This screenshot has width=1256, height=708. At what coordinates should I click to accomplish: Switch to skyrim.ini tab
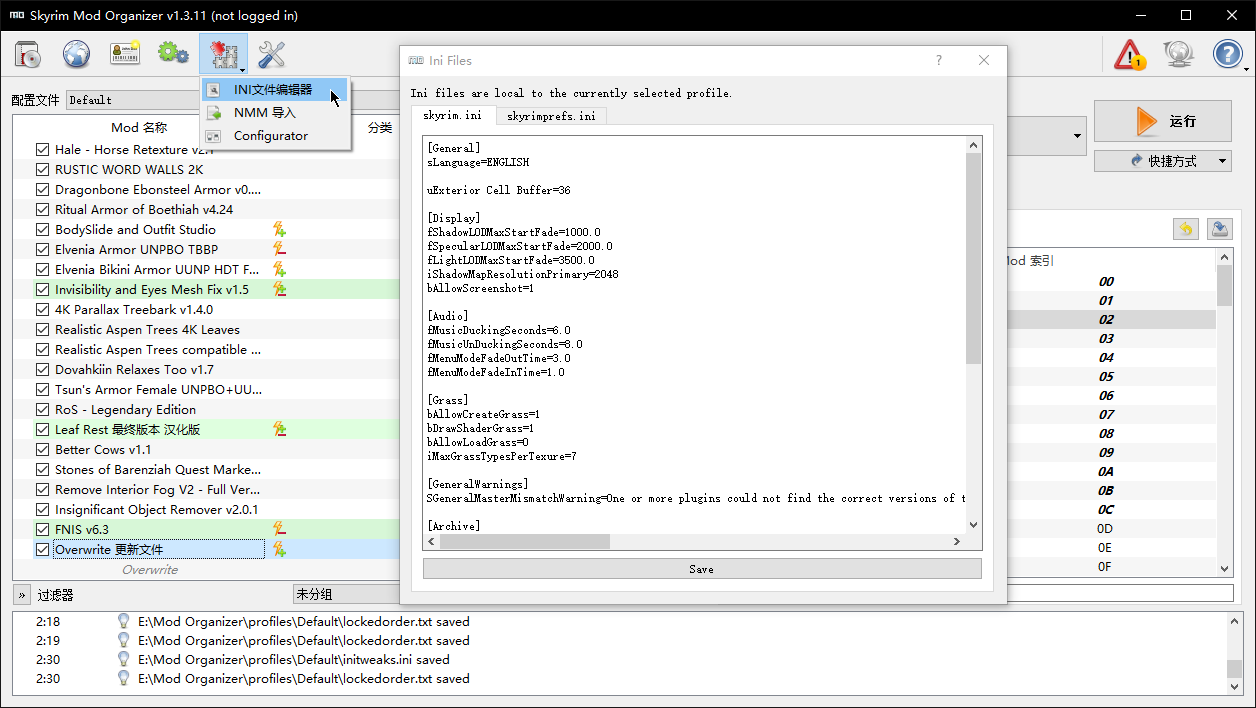(452, 115)
